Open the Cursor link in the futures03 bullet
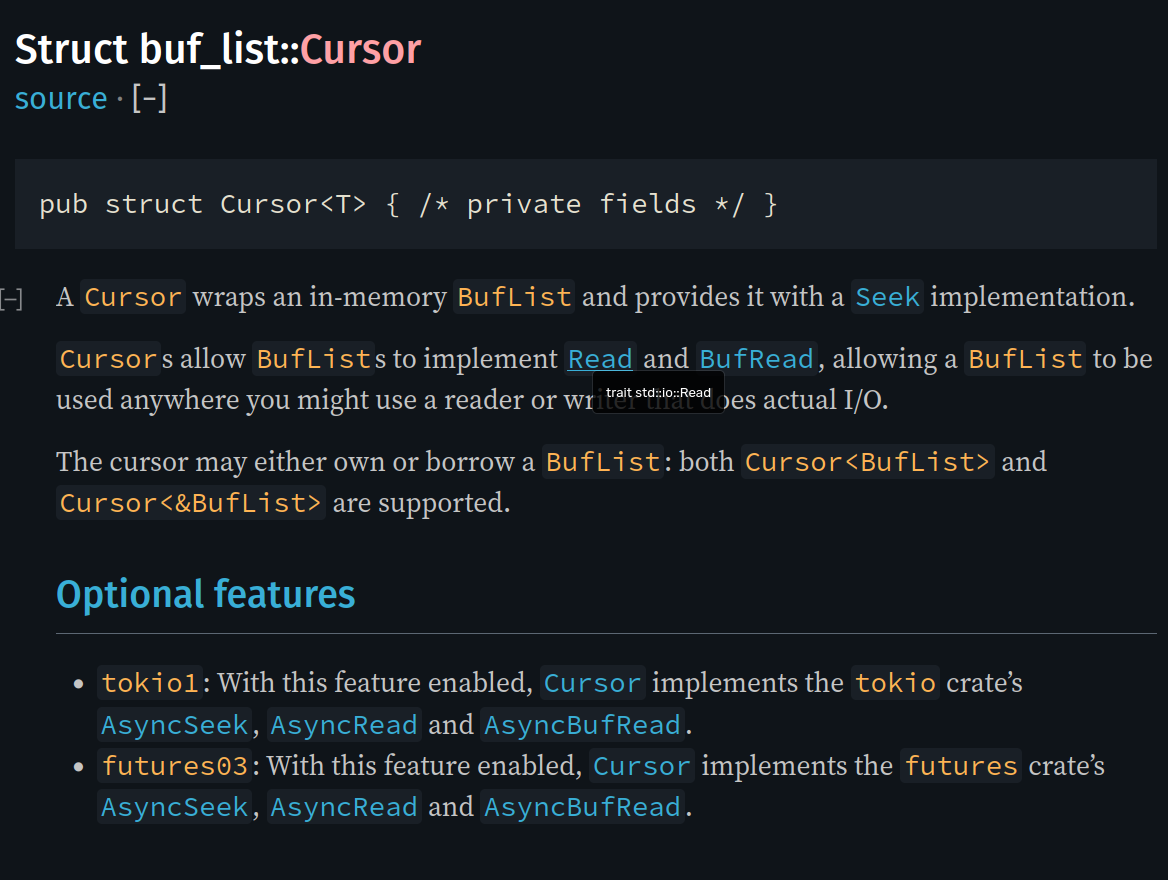This screenshot has height=880, width=1168. (x=641, y=767)
